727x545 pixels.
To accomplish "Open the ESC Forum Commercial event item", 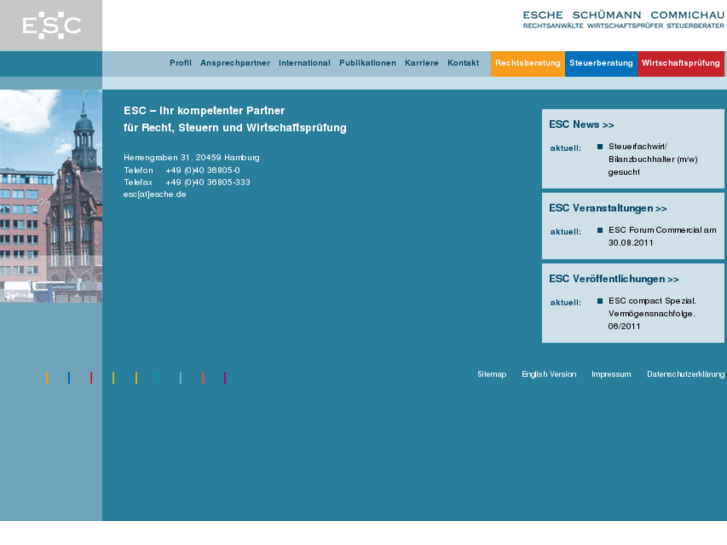I will [x=662, y=236].
